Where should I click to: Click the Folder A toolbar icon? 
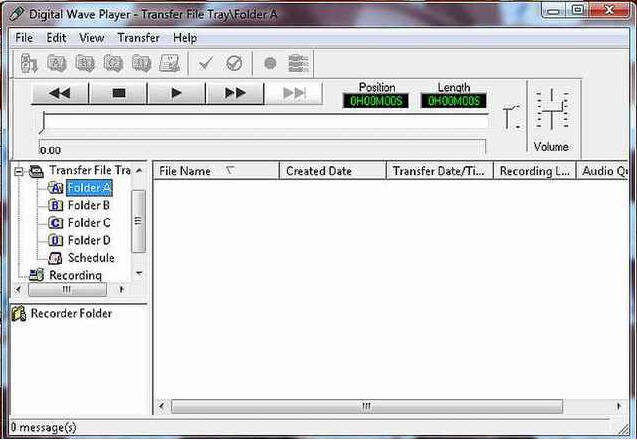coord(57,63)
